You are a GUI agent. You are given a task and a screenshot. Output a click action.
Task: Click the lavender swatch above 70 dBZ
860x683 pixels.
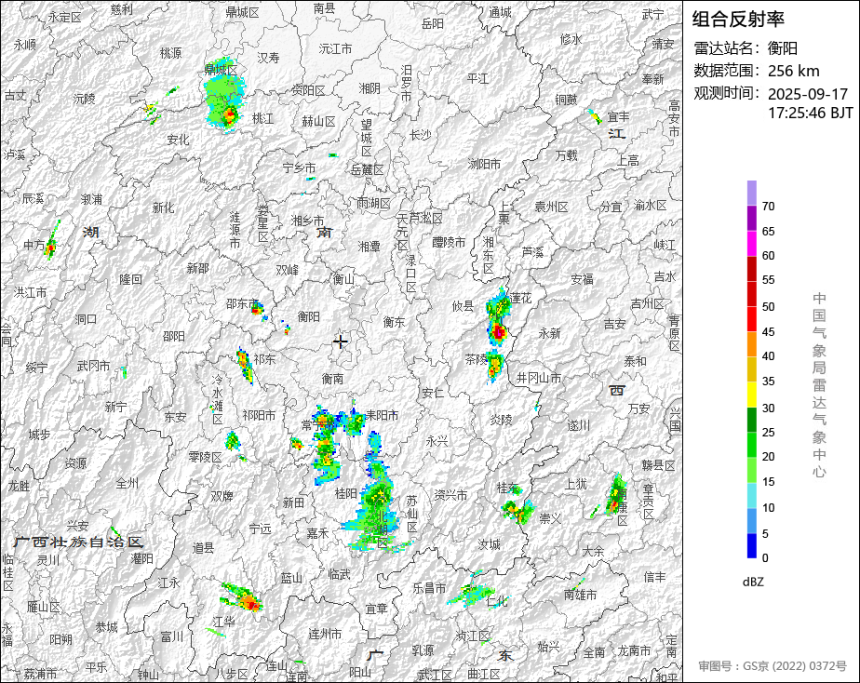[751, 193]
